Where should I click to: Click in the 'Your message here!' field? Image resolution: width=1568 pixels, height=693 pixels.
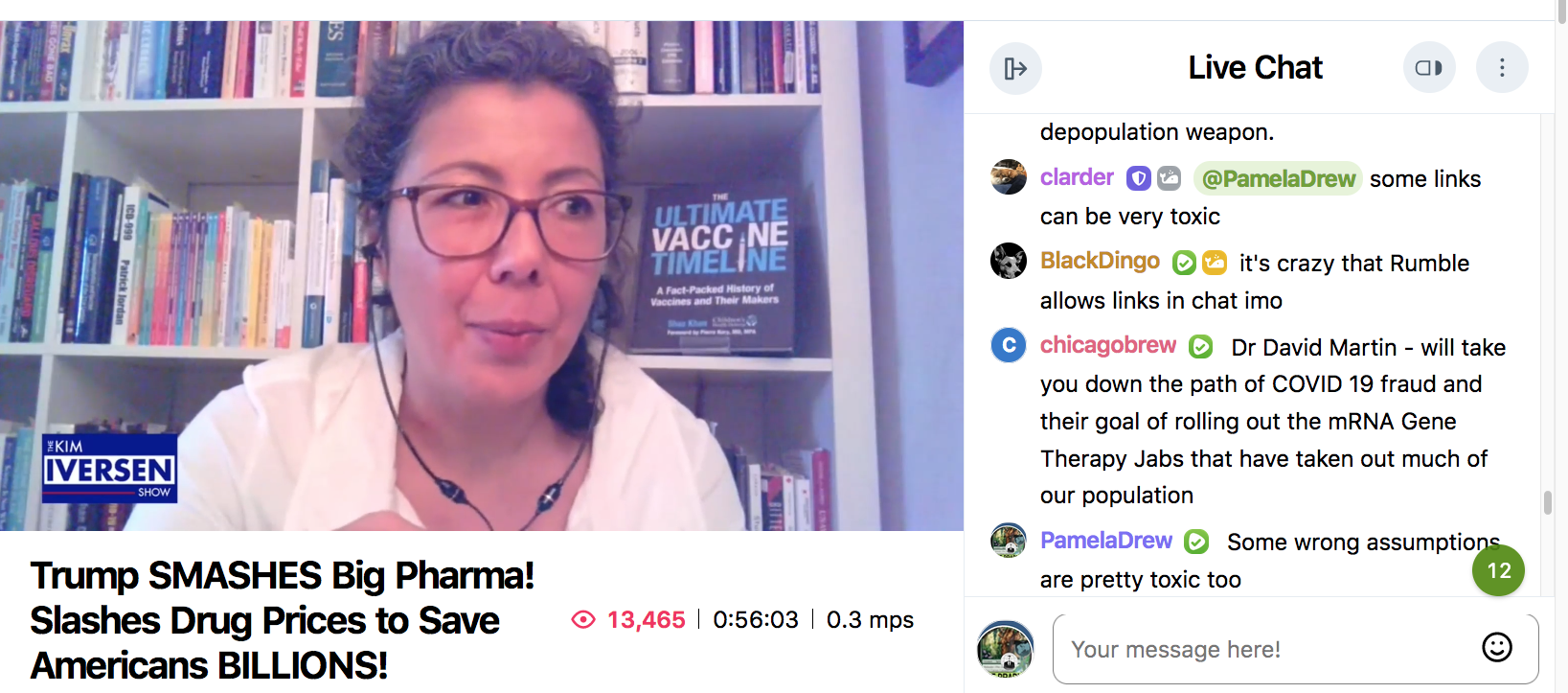click(x=1296, y=649)
